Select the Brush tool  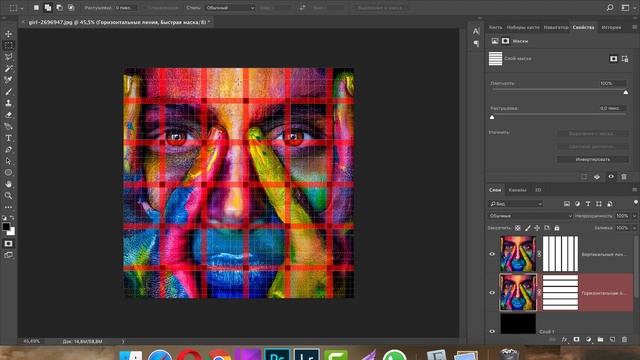pyautogui.click(x=8, y=92)
